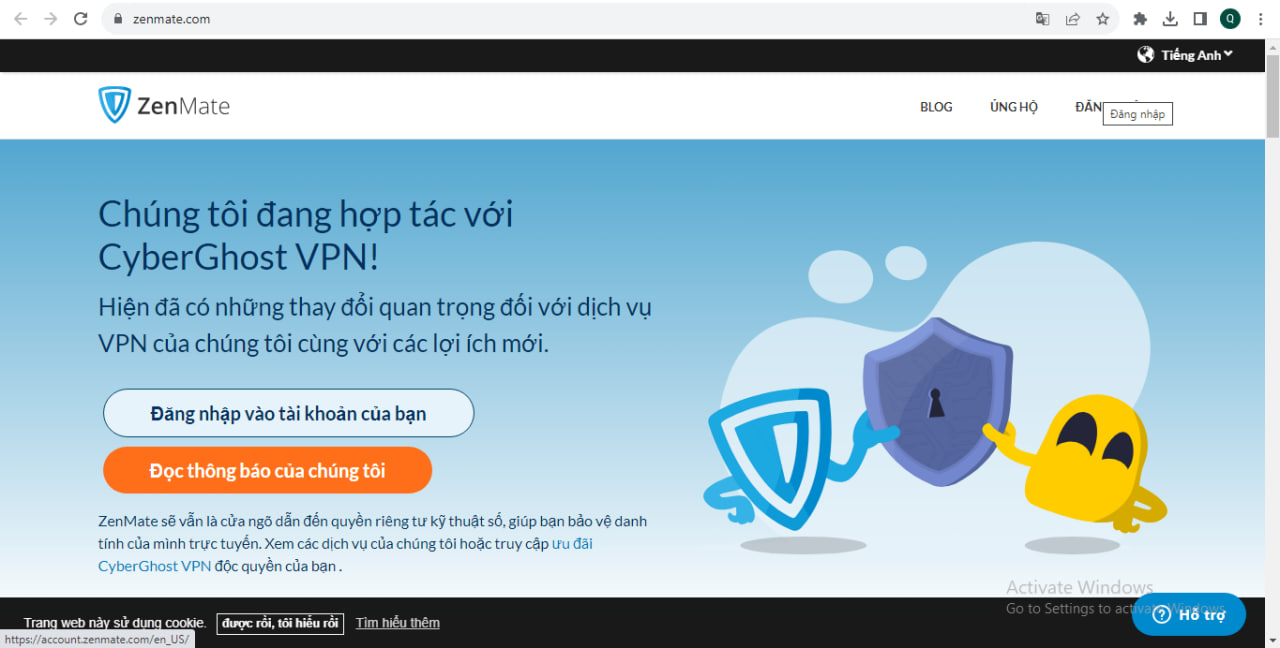Screen dimensions: 1280x648
Task: Bookmark this page with the star icon
Action: [1102, 19]
